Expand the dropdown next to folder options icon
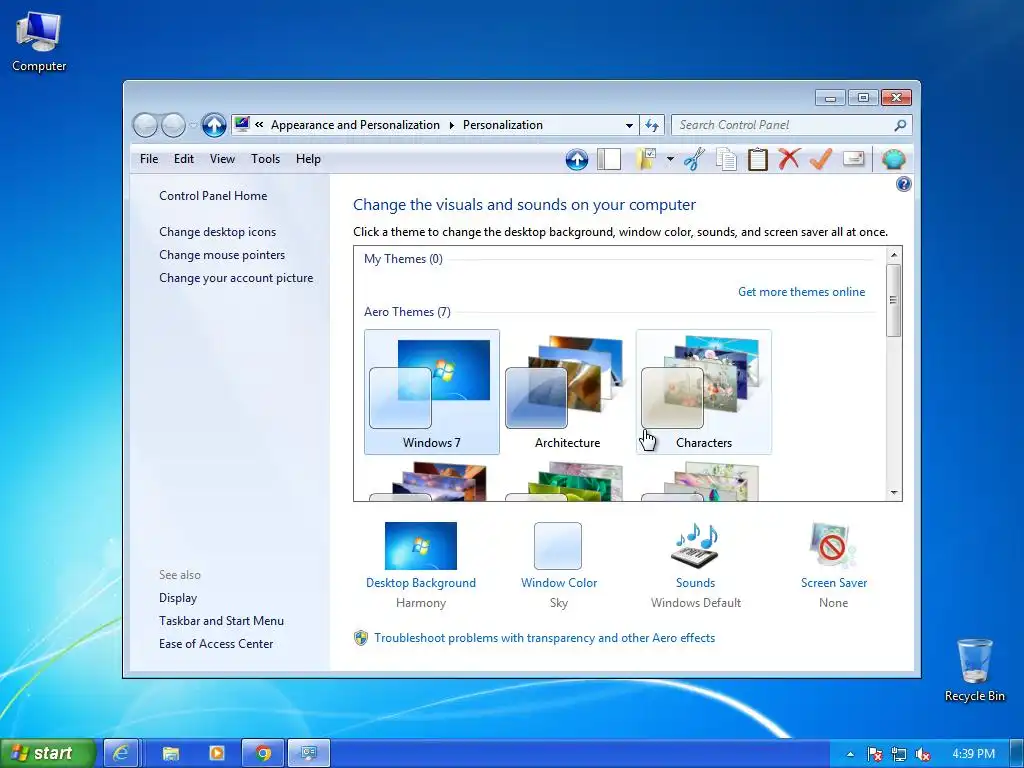Screen dimensions: 1024x768 coord(670,159)
